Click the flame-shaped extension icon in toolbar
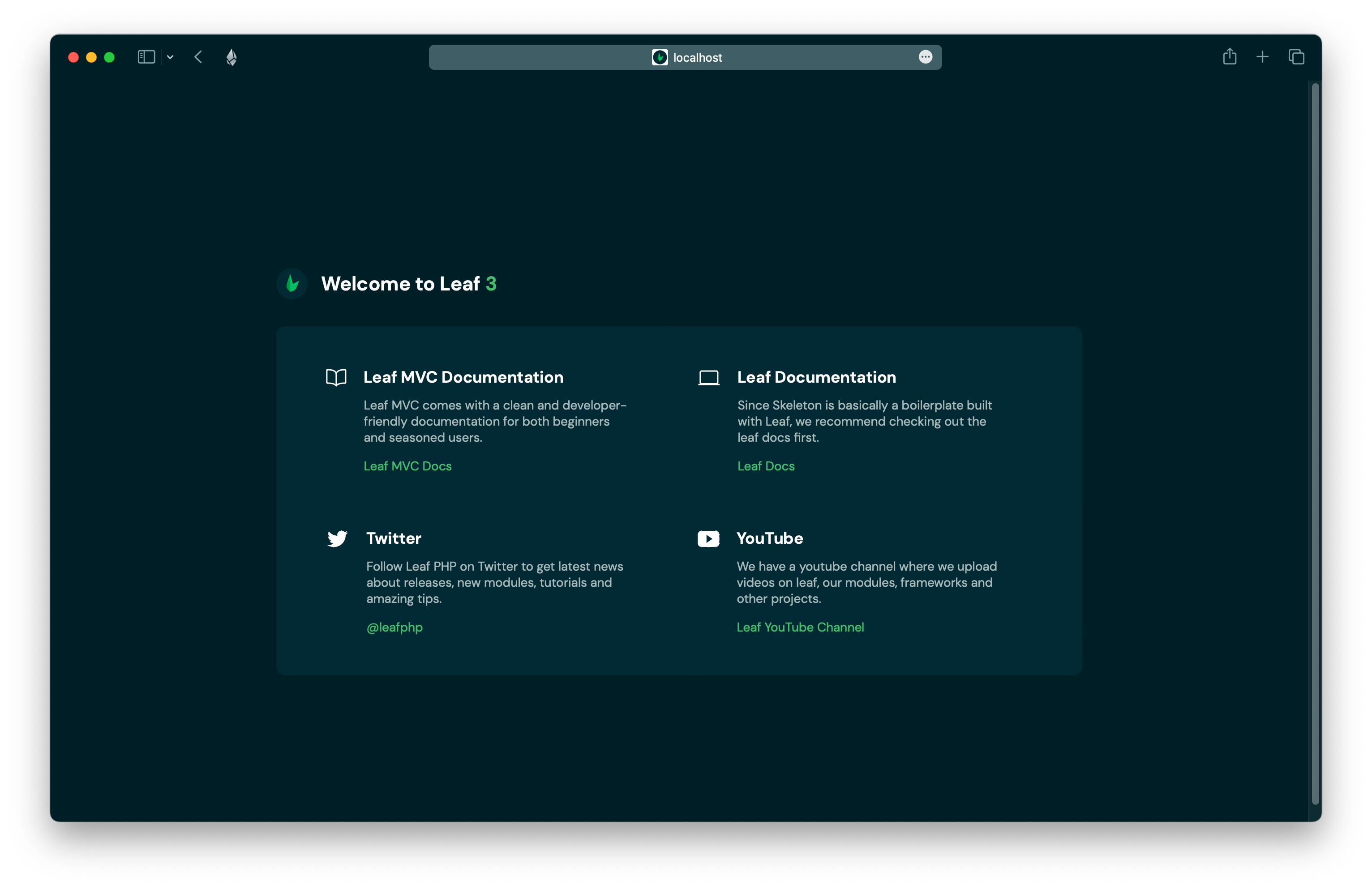1372x888 pixels. coord(231,57)
